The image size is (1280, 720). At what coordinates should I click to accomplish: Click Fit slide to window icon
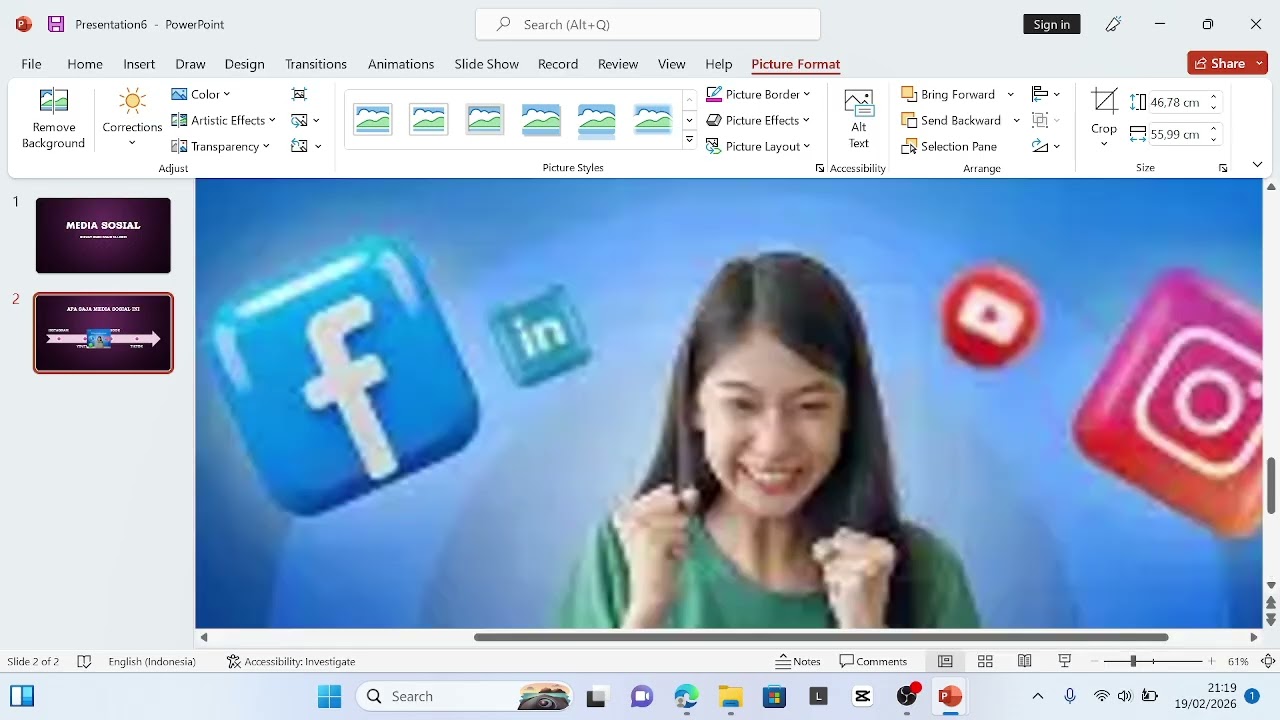(x=1268, y=661)
